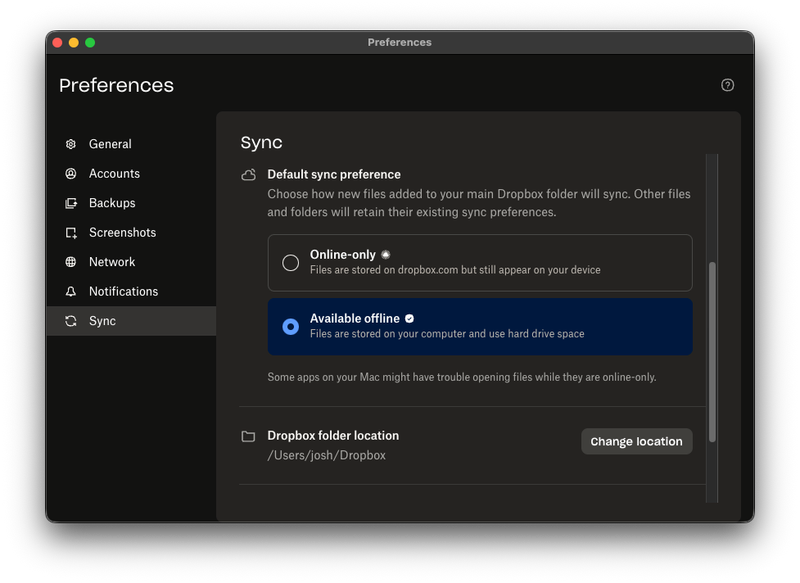The image size is (800, 583).
Task: Select the Available offline radio button
Action: [291, 327]
